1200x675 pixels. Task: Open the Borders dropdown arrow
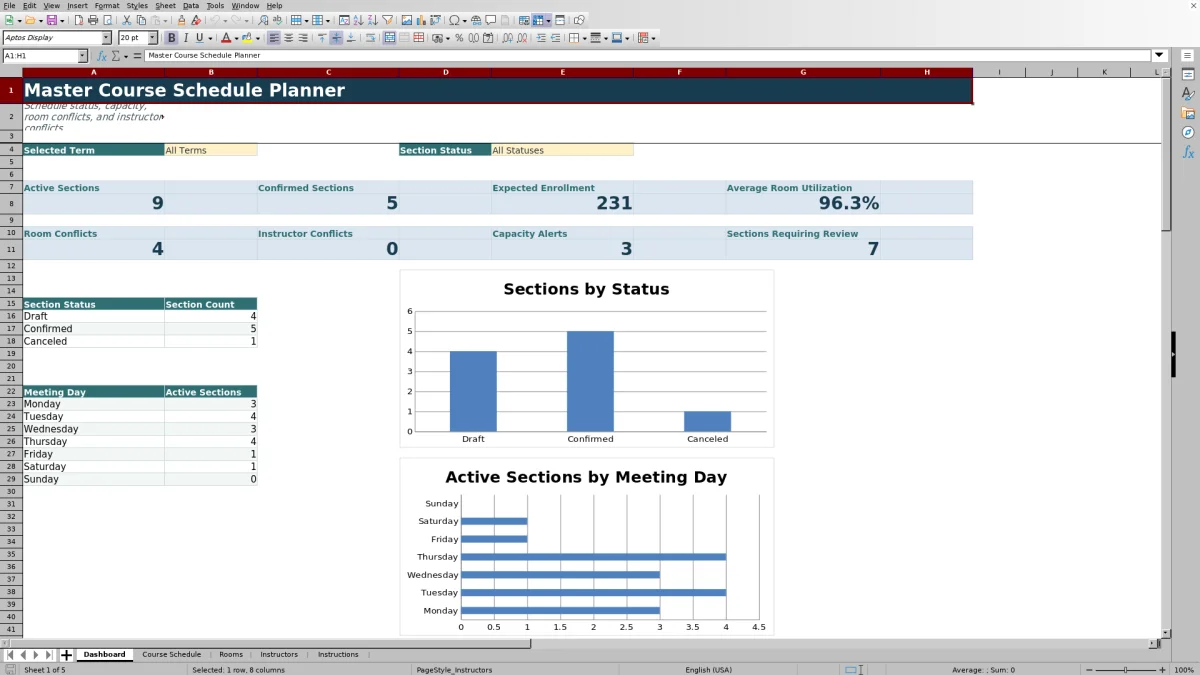[584, 38]
